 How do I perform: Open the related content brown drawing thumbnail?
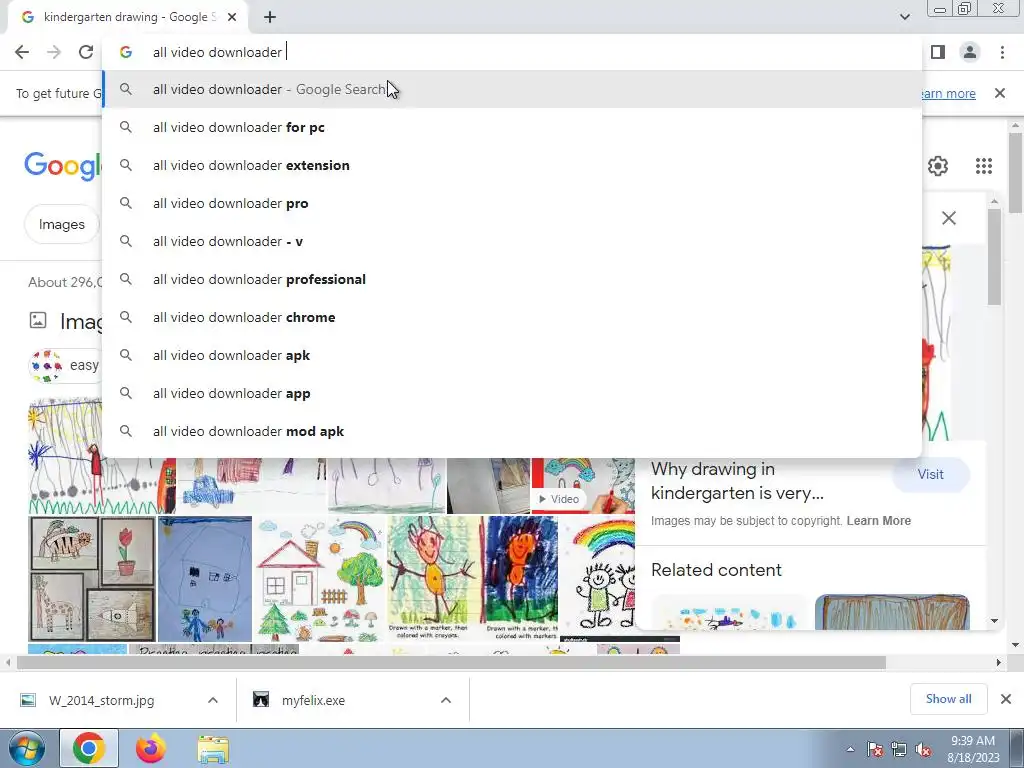click(x=892, y=611)
